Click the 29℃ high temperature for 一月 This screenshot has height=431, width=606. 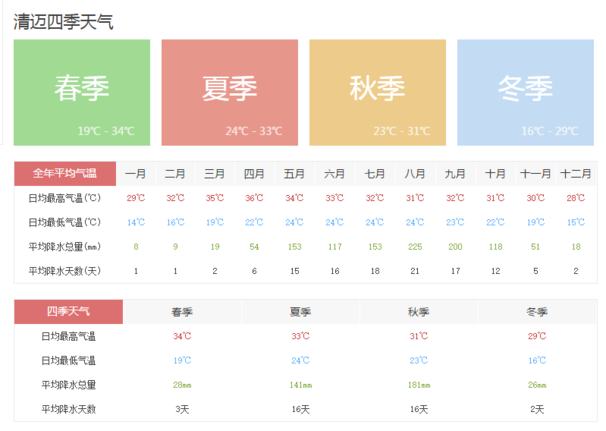click(136, 198)
